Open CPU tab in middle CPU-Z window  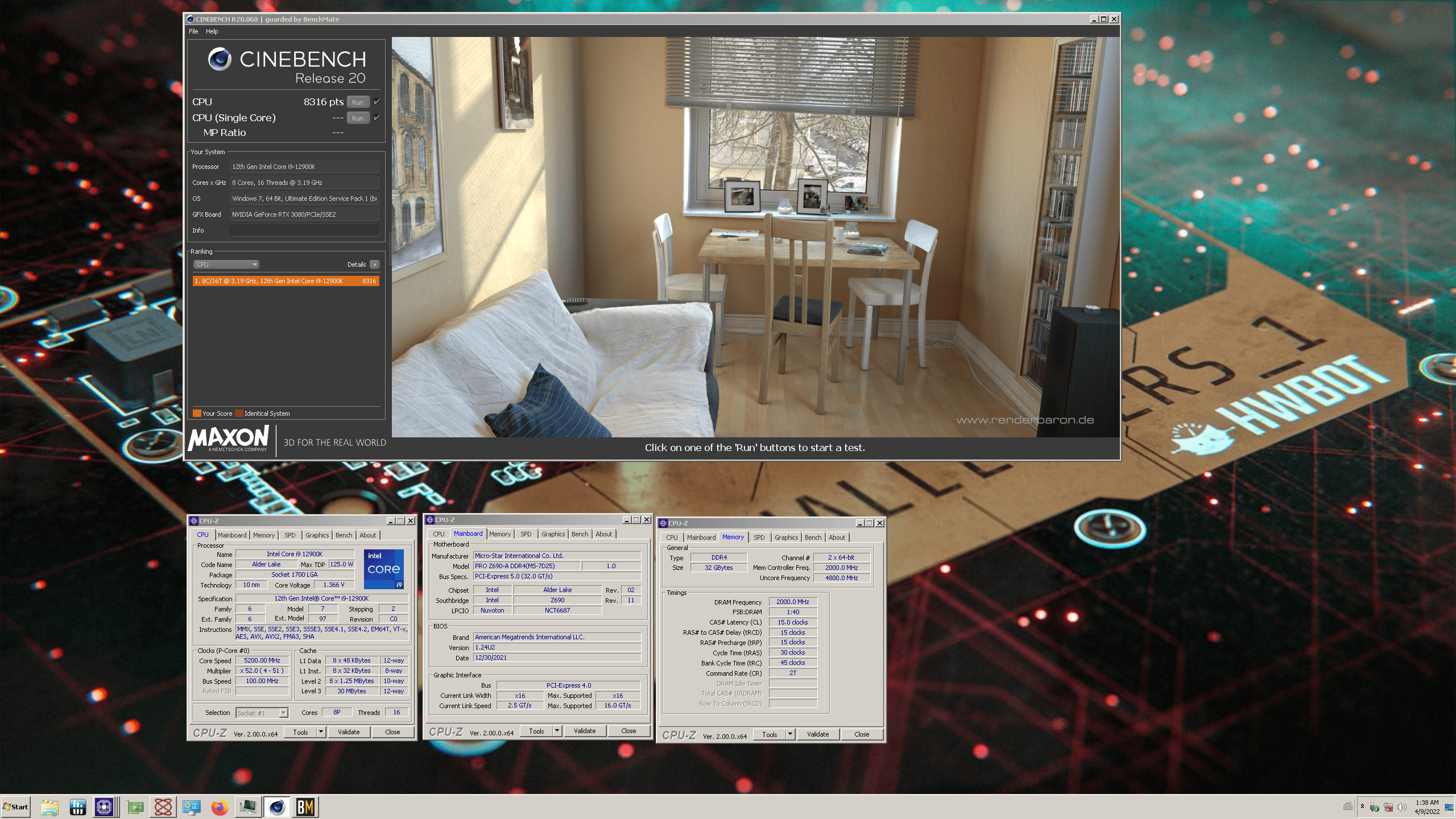point(439,534)
